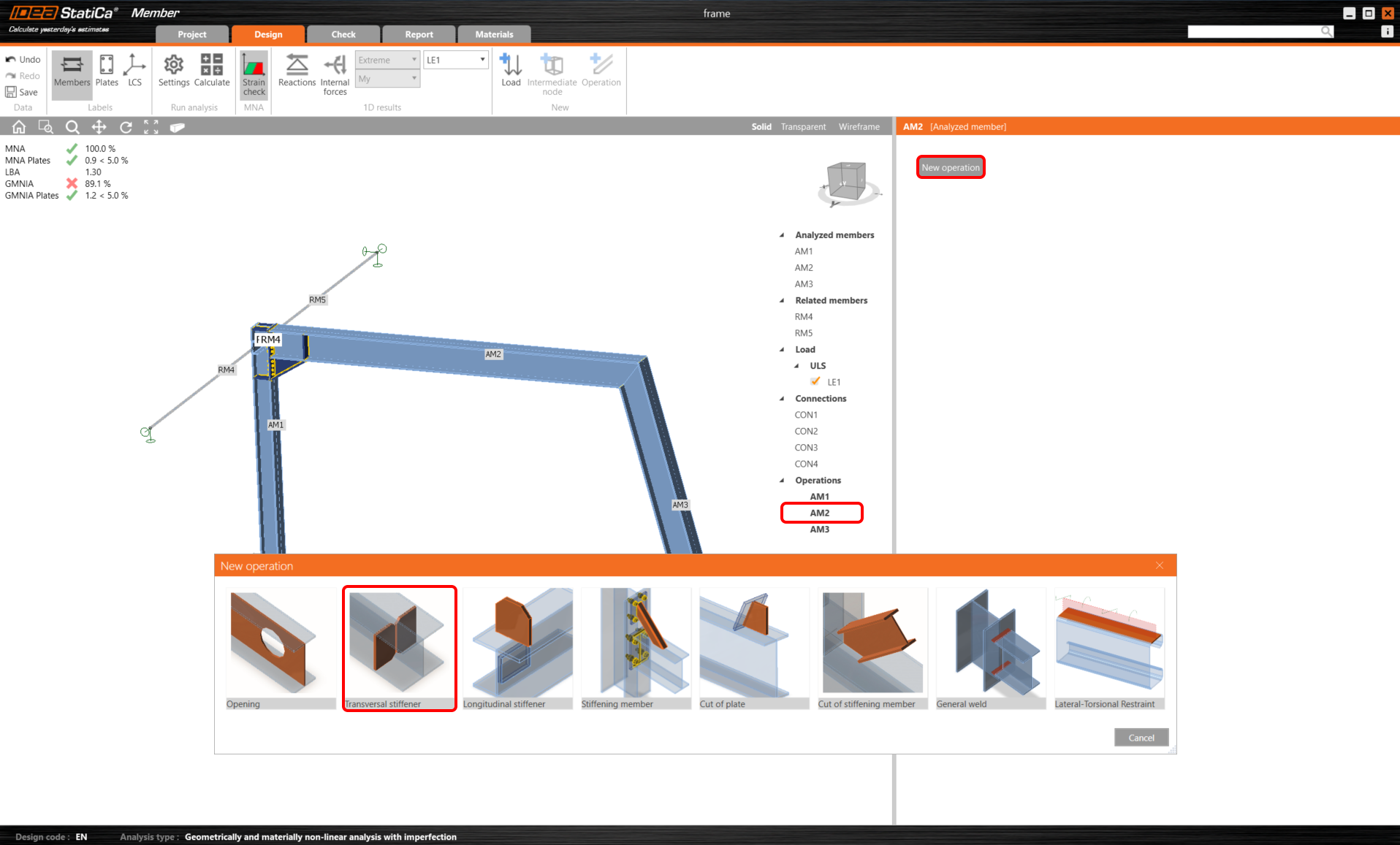1400x845 pixels.
Task: Click the Home view icon
Action: [19, 127]
